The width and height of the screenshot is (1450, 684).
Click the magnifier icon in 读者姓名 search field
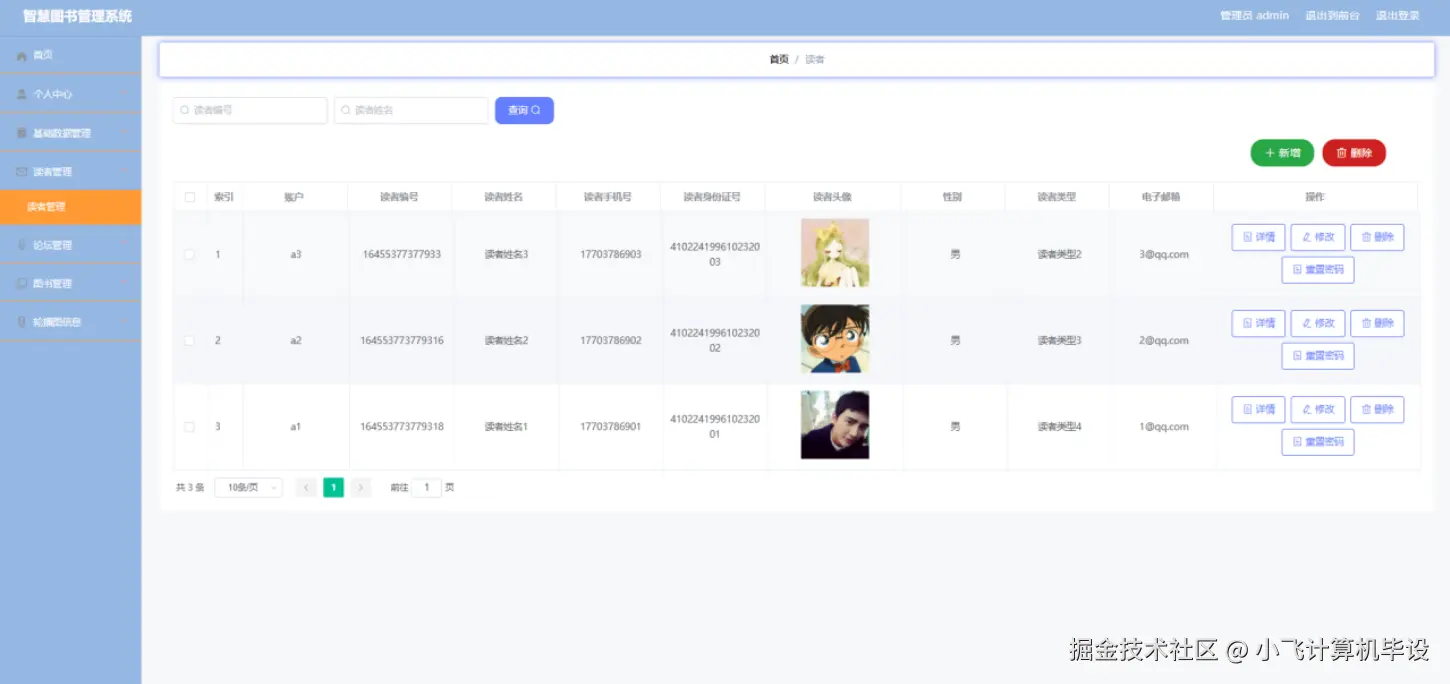(346, 110)
